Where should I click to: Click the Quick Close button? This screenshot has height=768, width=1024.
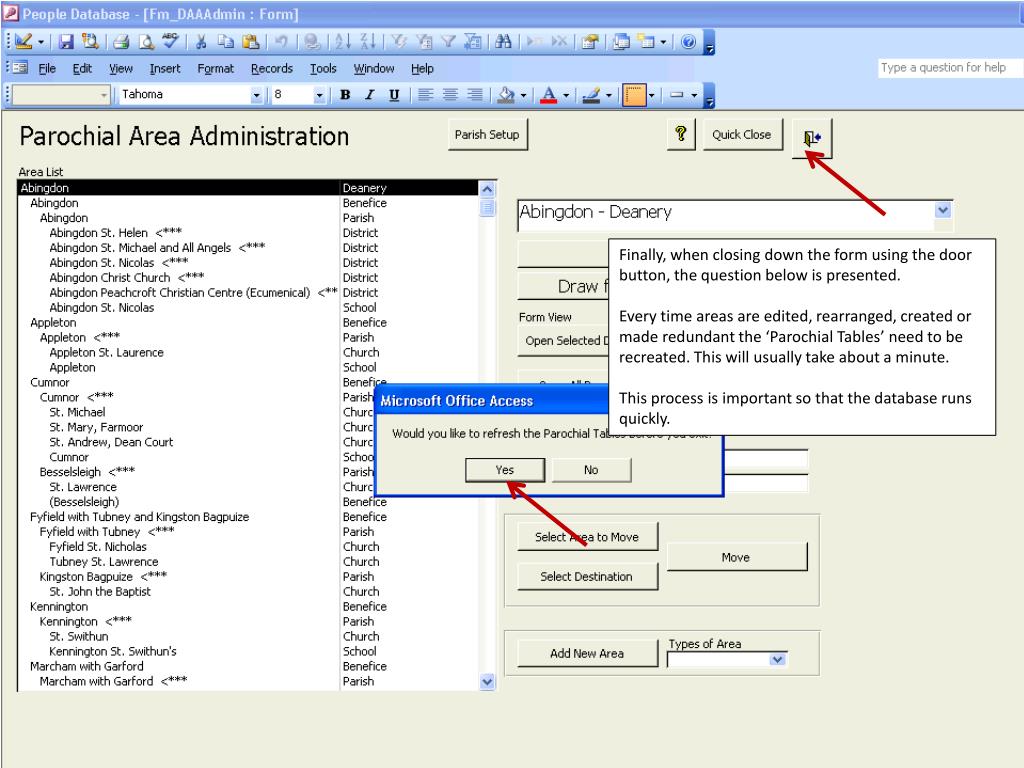742,135
